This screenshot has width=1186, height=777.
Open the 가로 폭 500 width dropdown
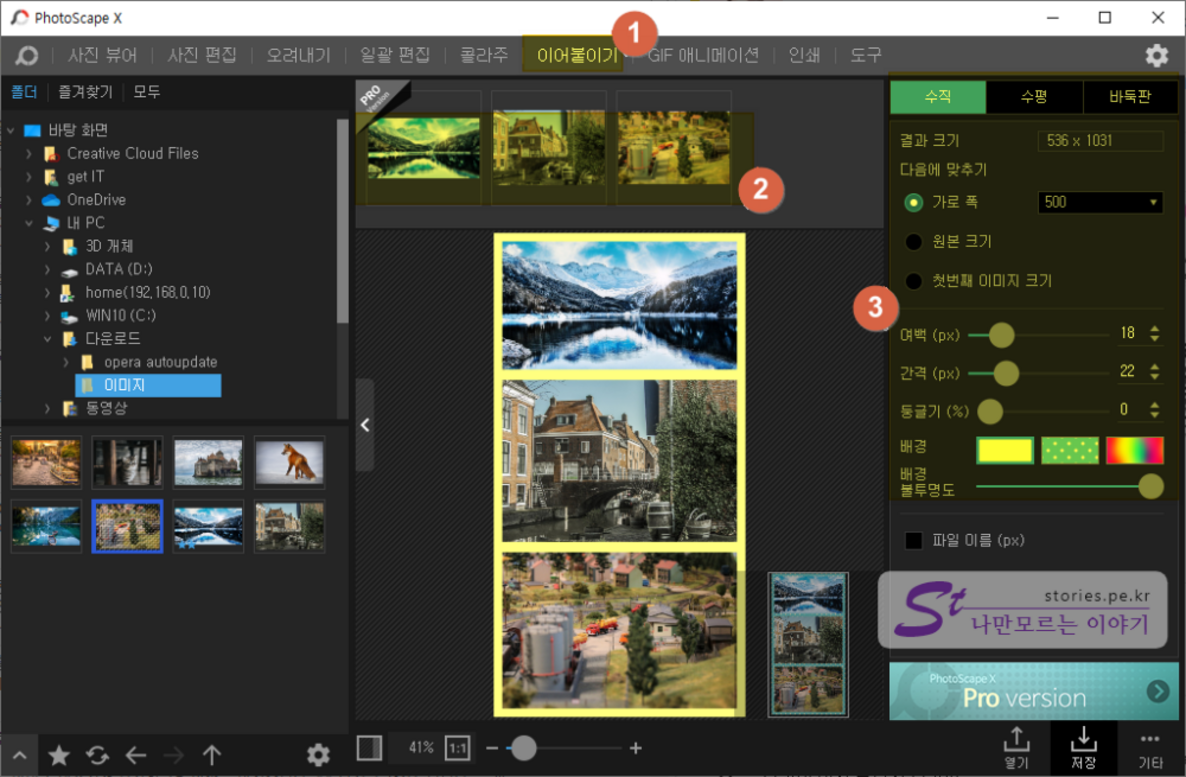pos(1100,202)
